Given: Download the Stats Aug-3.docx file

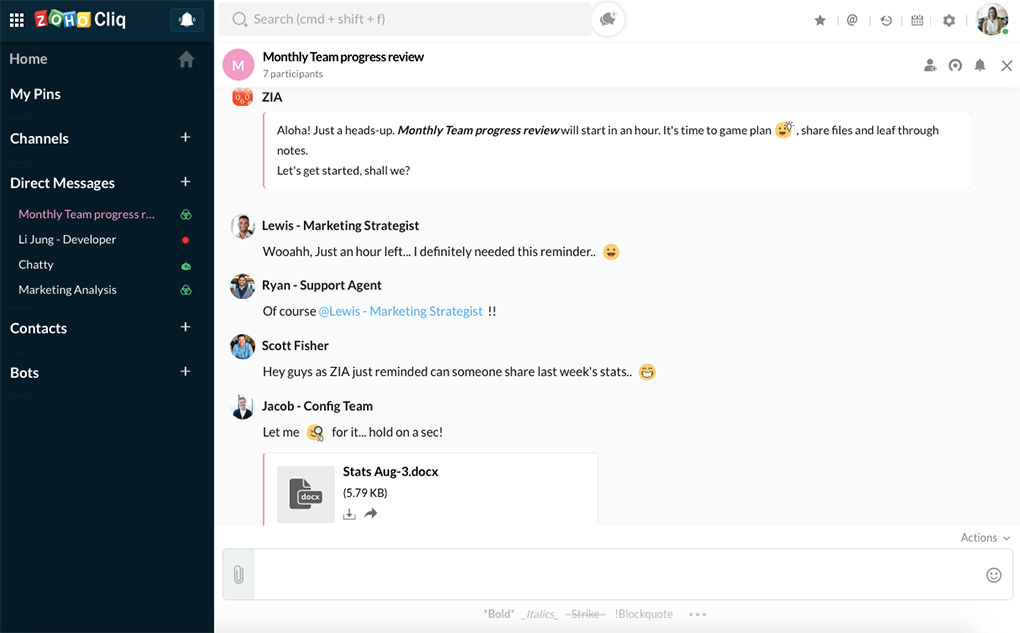Looking at the screenshot, I should point(349,514).
